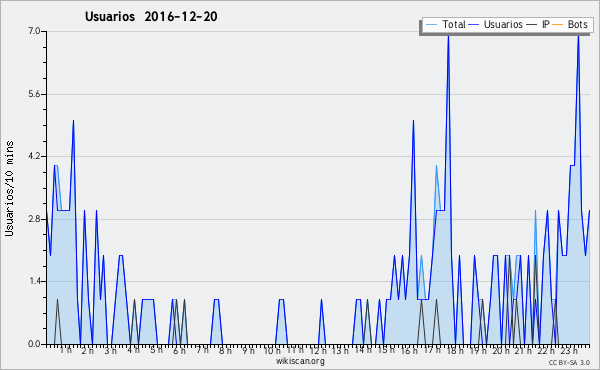Click the '10 h' x-axis label
Screen dimensions: 600x370
(x=272, y=350)
